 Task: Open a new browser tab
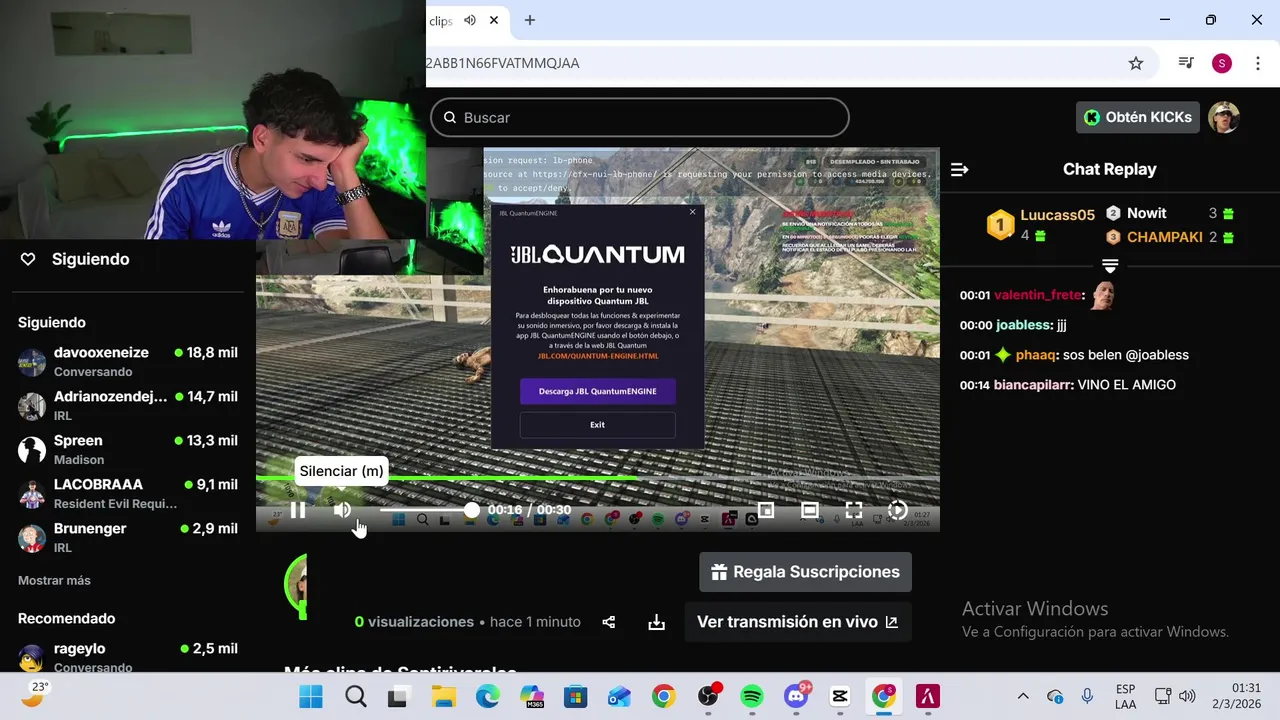point(530,20)
